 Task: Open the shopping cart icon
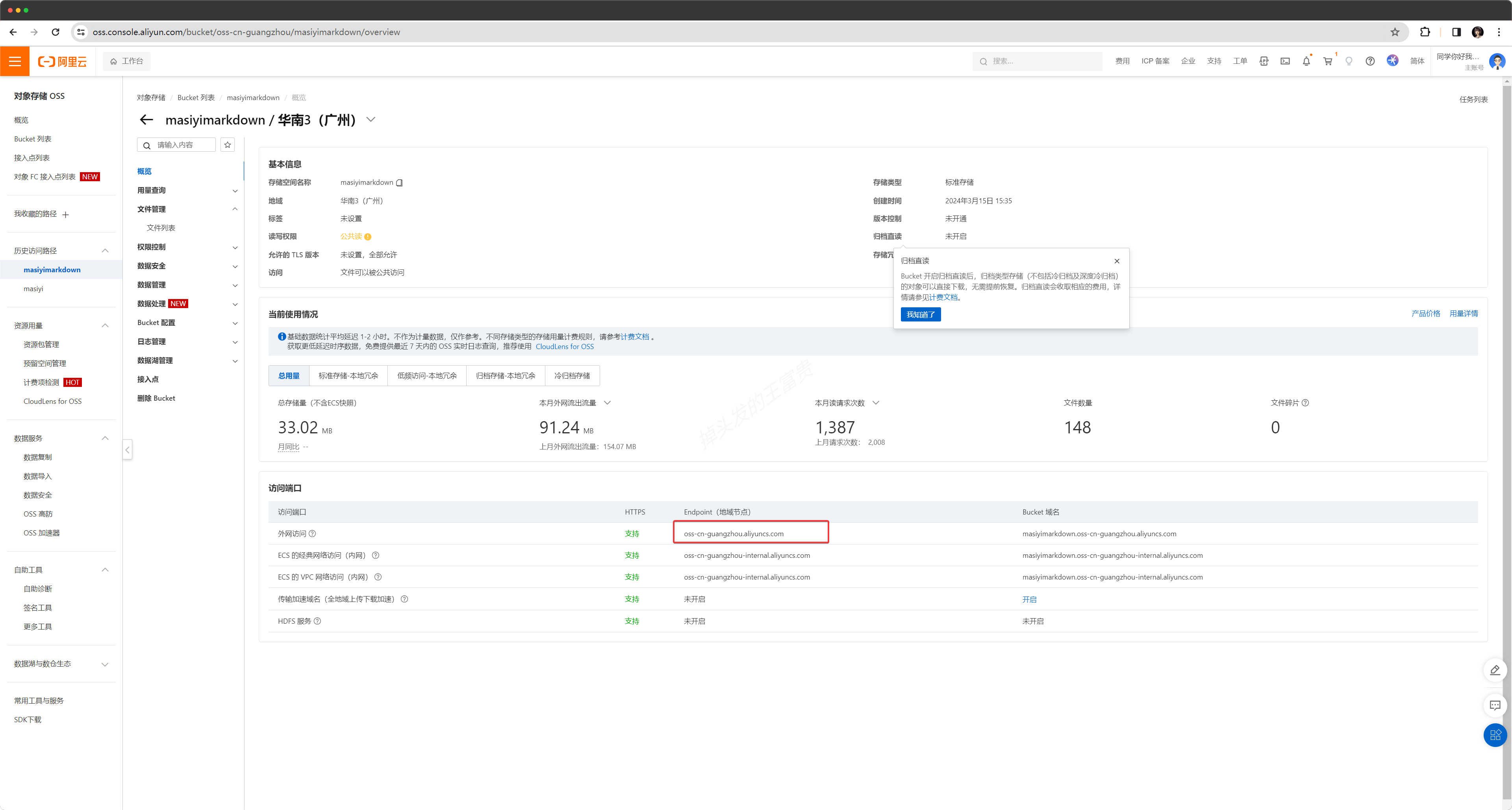(x=1328, y=61)
